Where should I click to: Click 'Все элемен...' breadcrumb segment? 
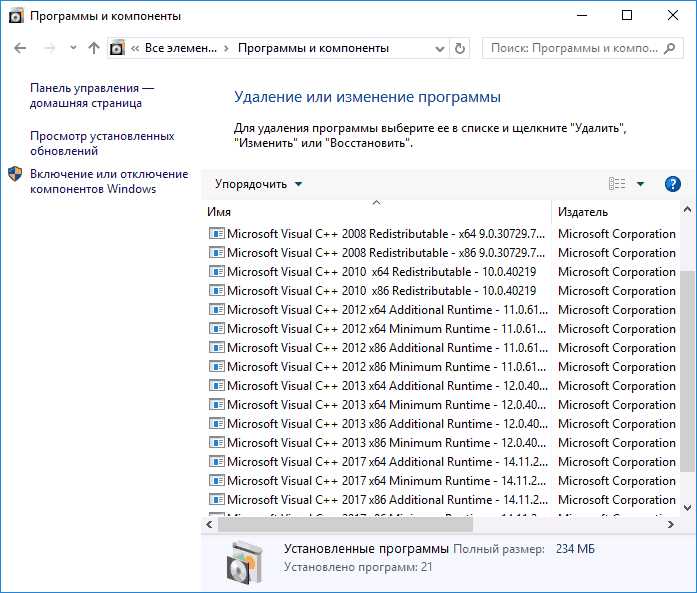click(181, 48)
